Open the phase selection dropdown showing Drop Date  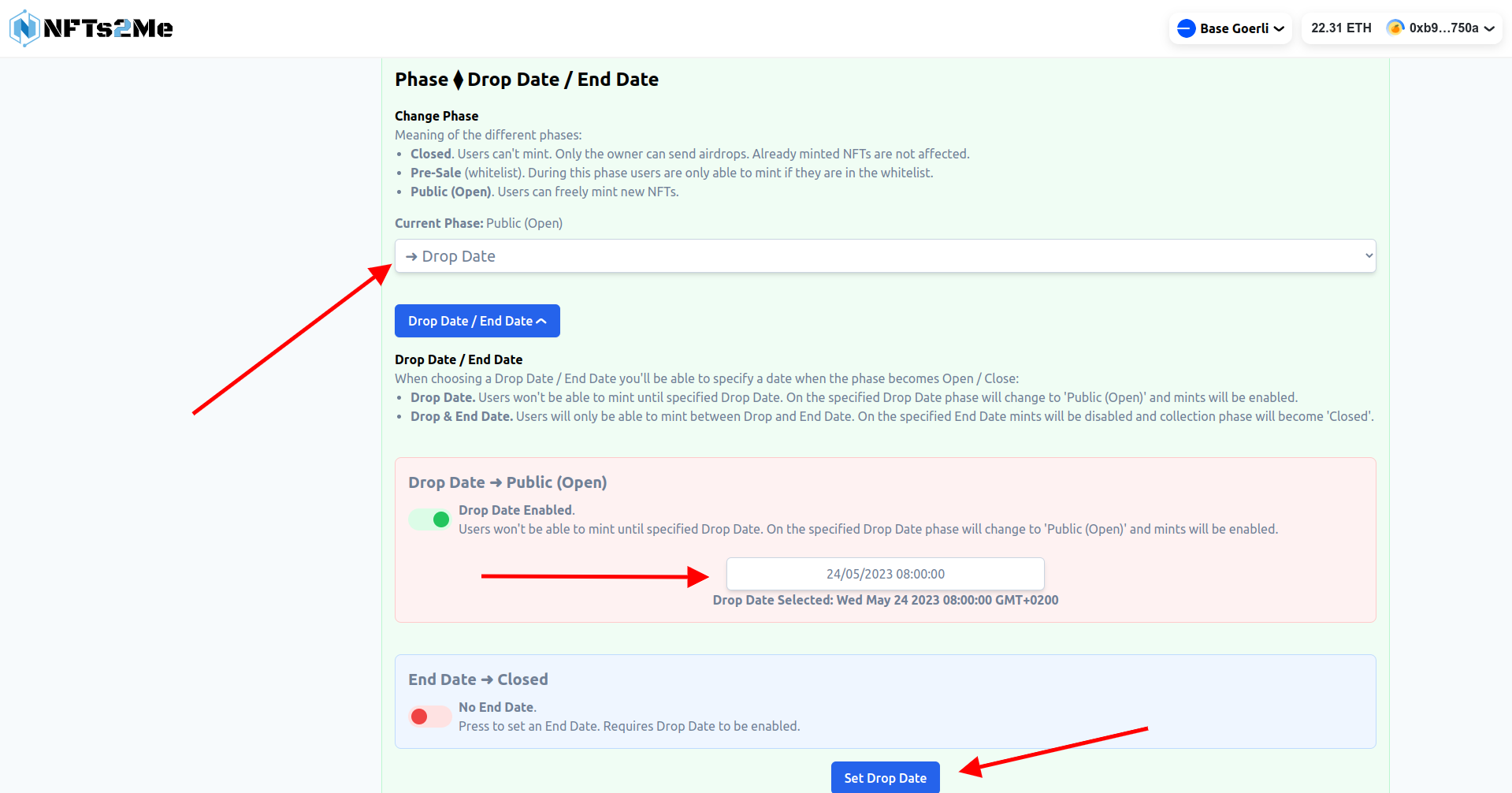coord(885,256)
